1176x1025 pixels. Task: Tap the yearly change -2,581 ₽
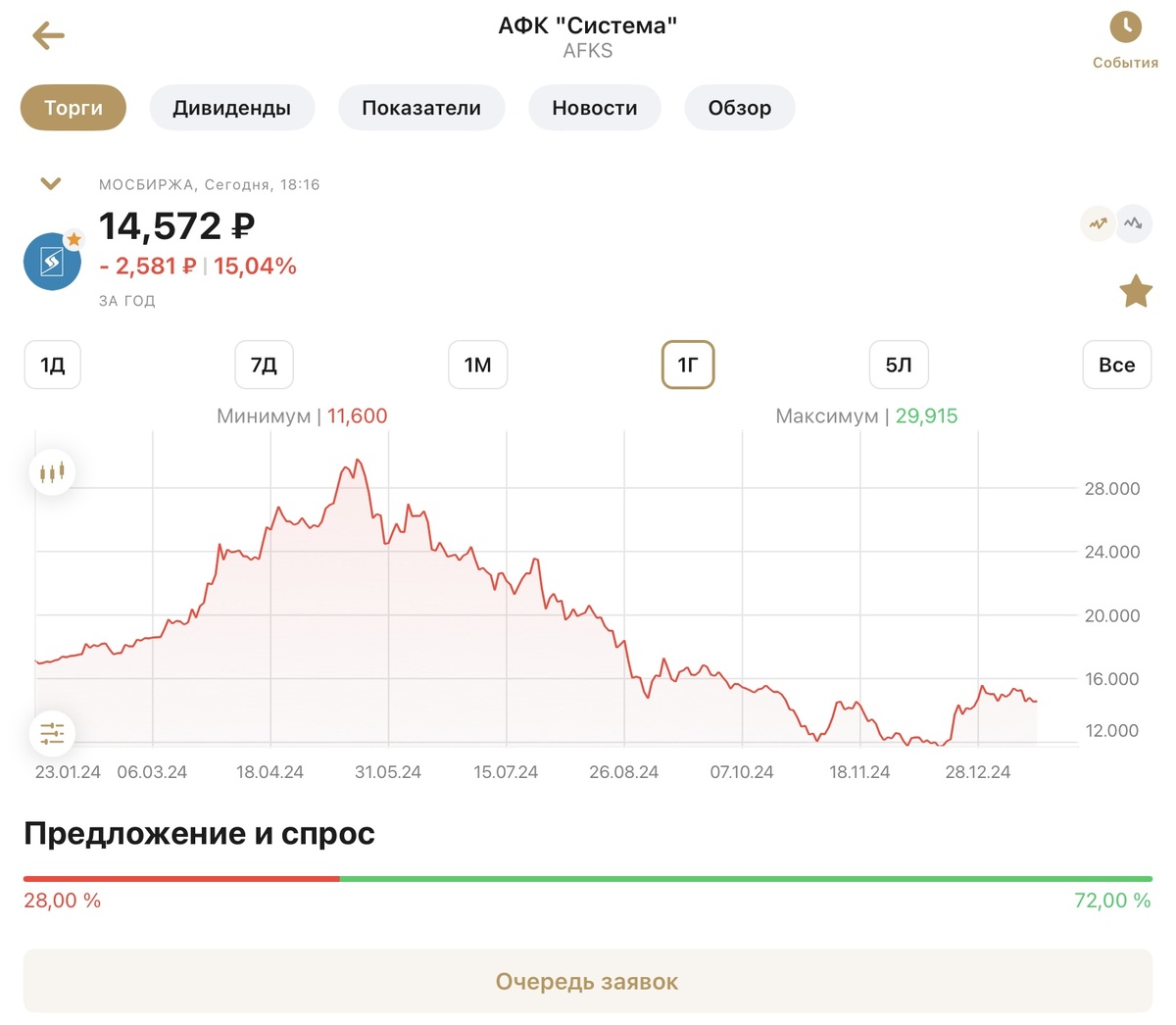(148, 267)
